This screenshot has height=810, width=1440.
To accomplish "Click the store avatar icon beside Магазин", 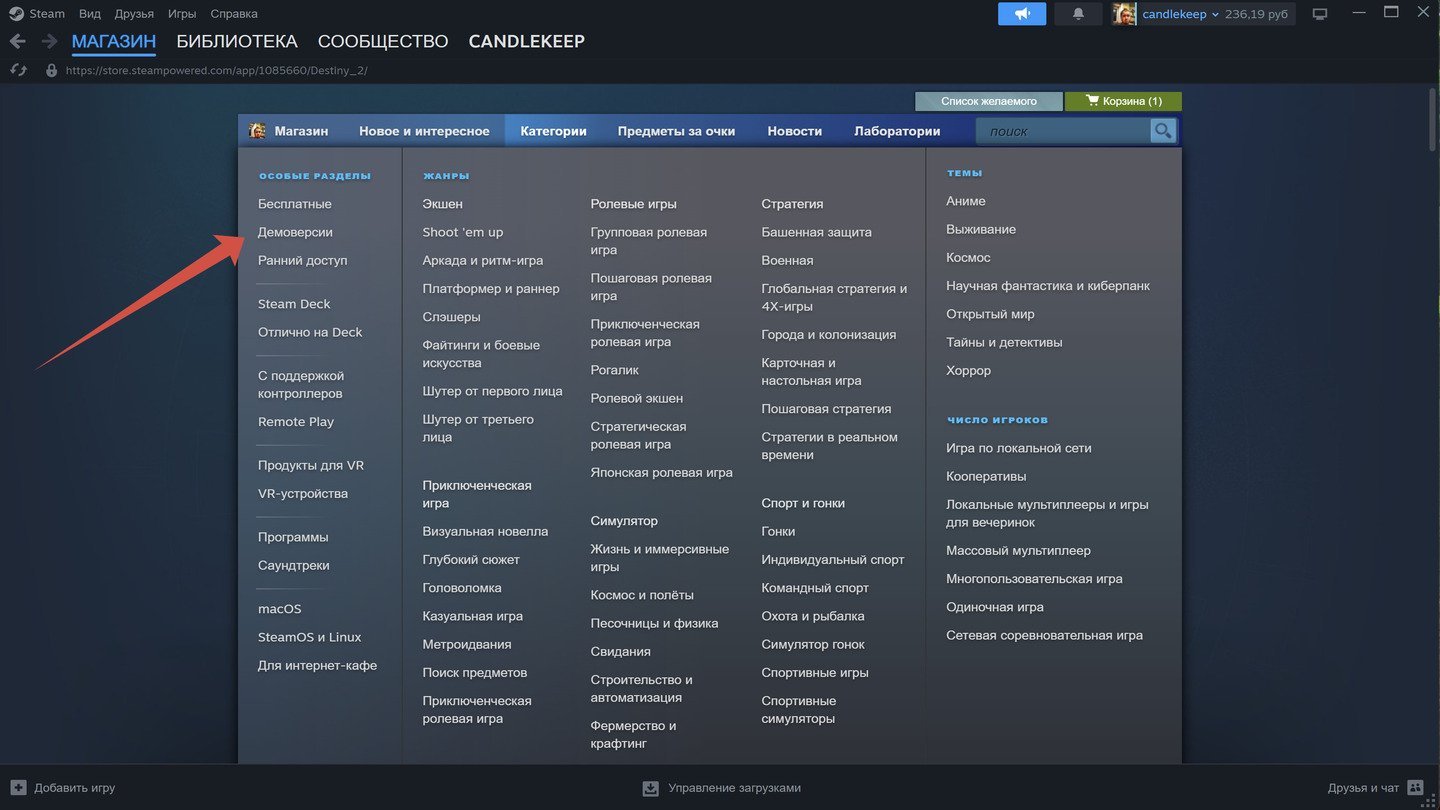I will (257, 131).
